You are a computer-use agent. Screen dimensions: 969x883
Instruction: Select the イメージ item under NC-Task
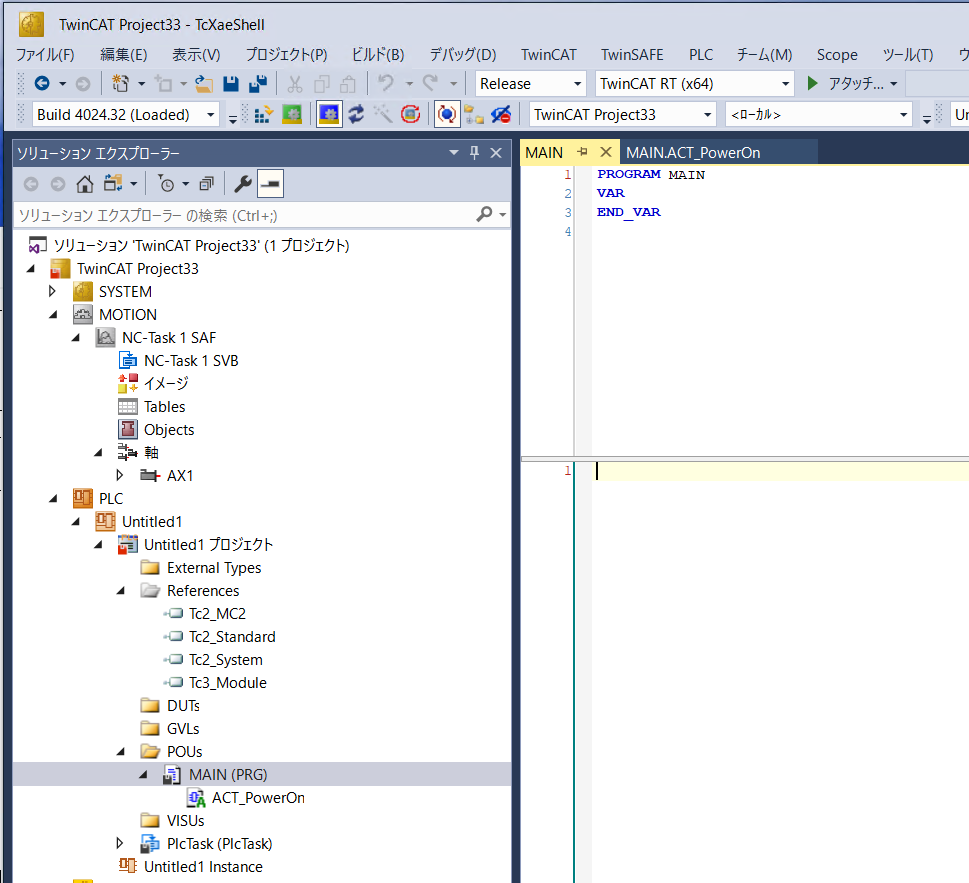coord(166,383)
